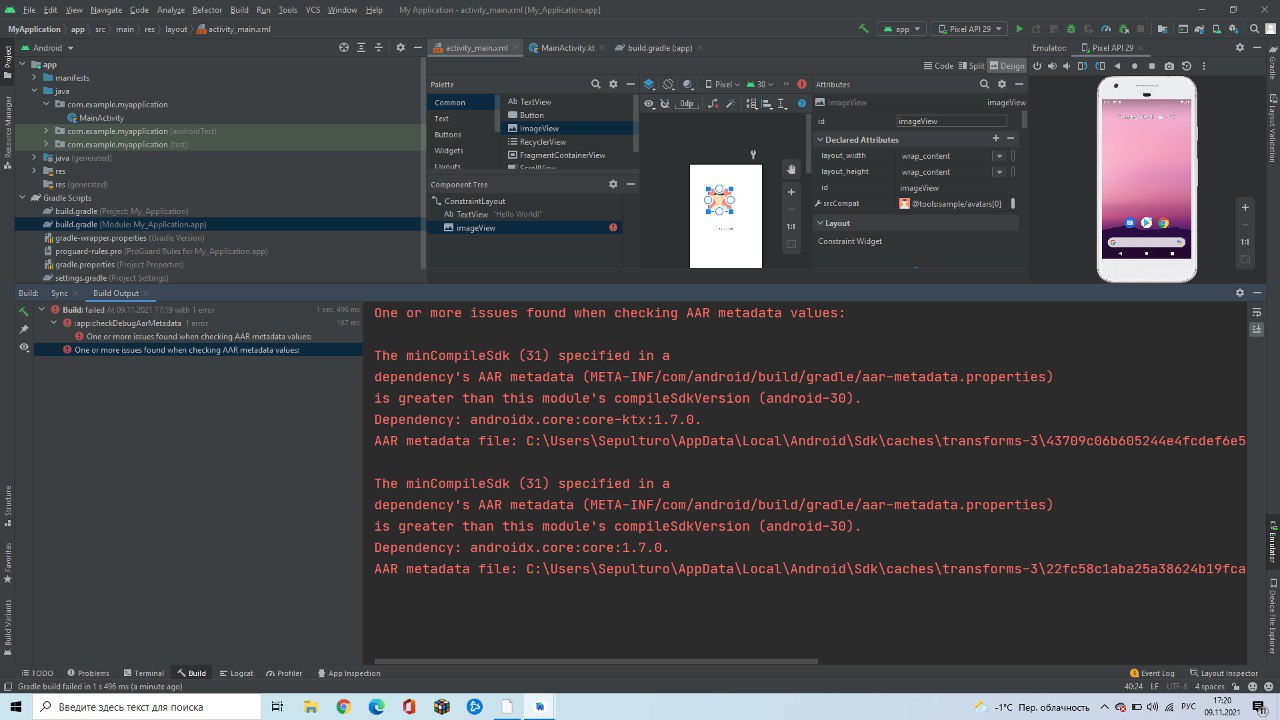1280x720 pixels.
Task: Open the Pixel API 29 device dropdown
Action: pyautogui.click(x=968, y=29)
